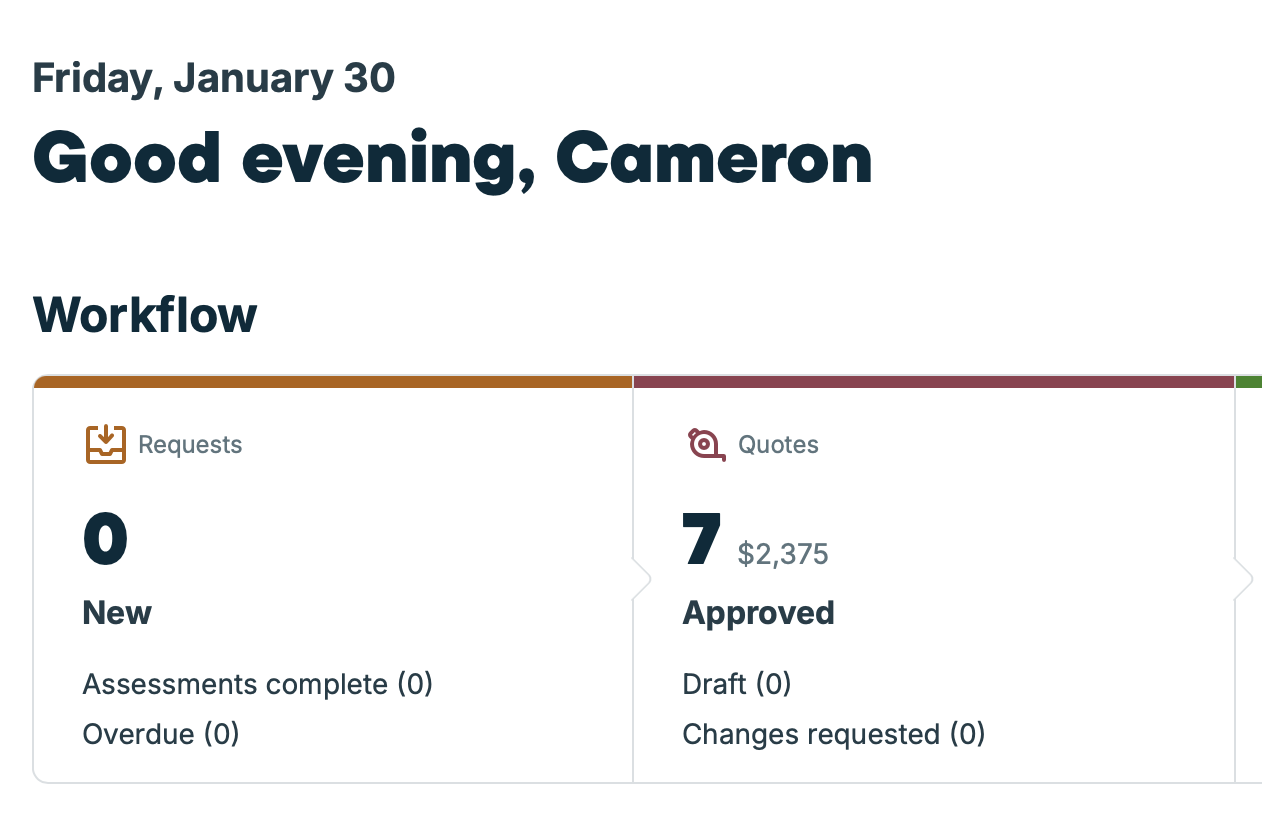View the New requests label
Viewport: 1262px width, 840px height.
click(x=117, y=612)
